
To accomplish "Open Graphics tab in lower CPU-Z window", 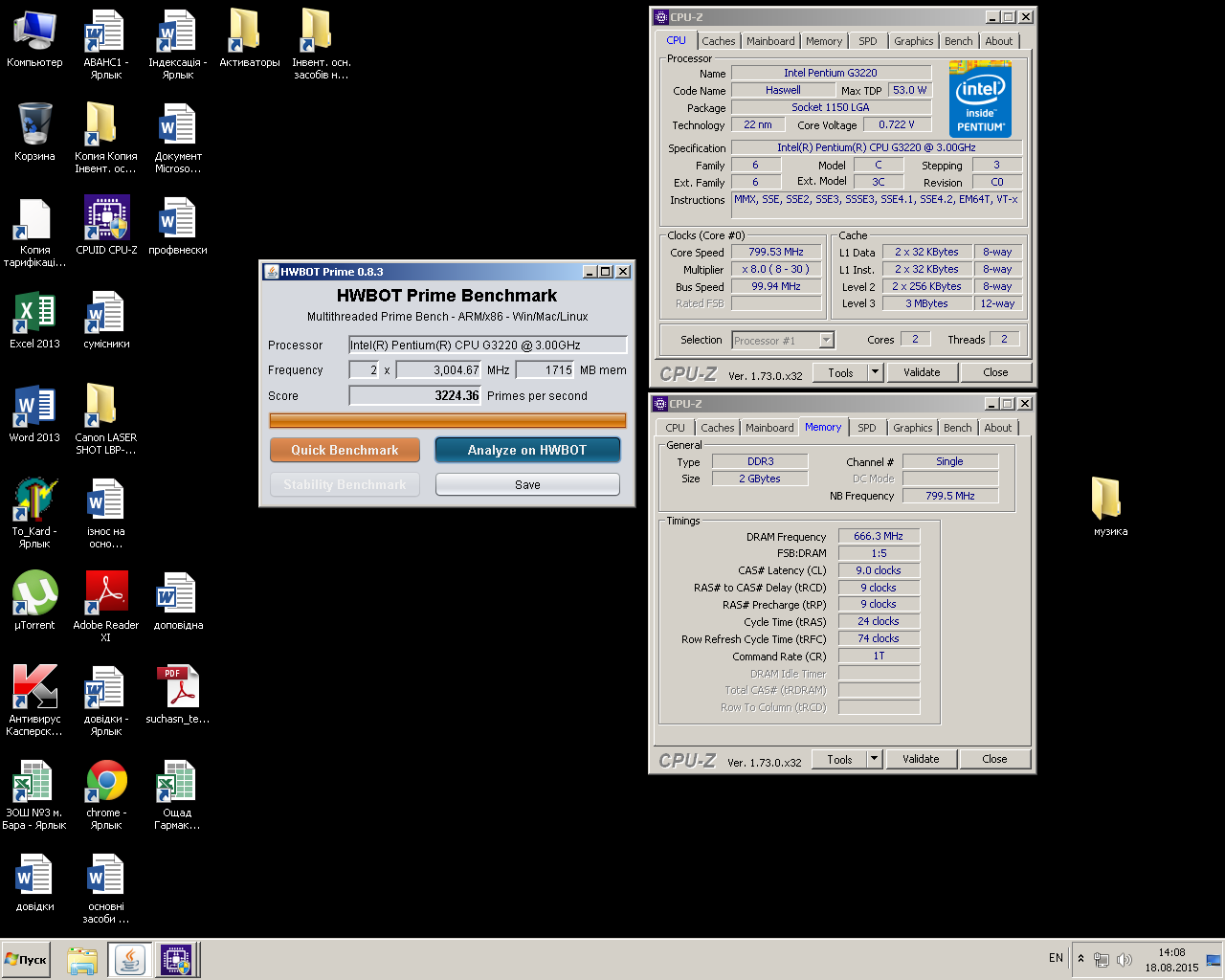I will point(913,428).
